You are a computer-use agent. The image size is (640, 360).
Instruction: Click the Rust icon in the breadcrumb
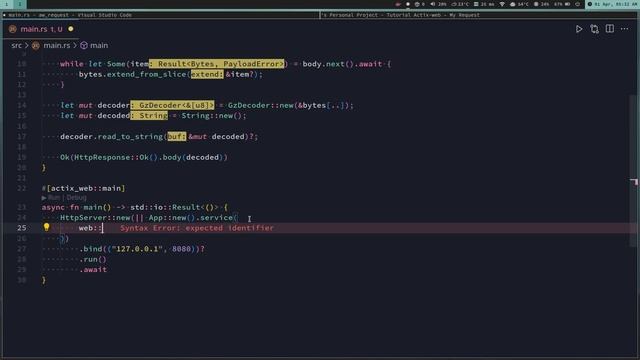36,45
